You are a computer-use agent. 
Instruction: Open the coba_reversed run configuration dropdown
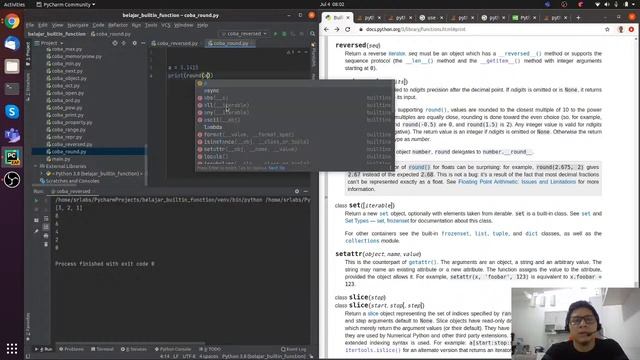tap(244, 33)
